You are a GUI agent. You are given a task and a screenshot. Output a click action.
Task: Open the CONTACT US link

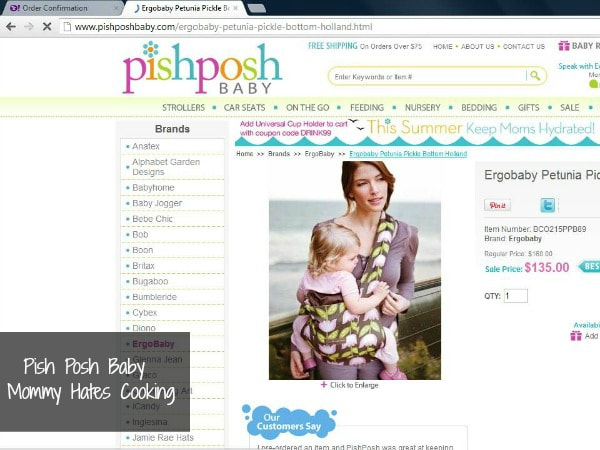[x=523, y=46]
